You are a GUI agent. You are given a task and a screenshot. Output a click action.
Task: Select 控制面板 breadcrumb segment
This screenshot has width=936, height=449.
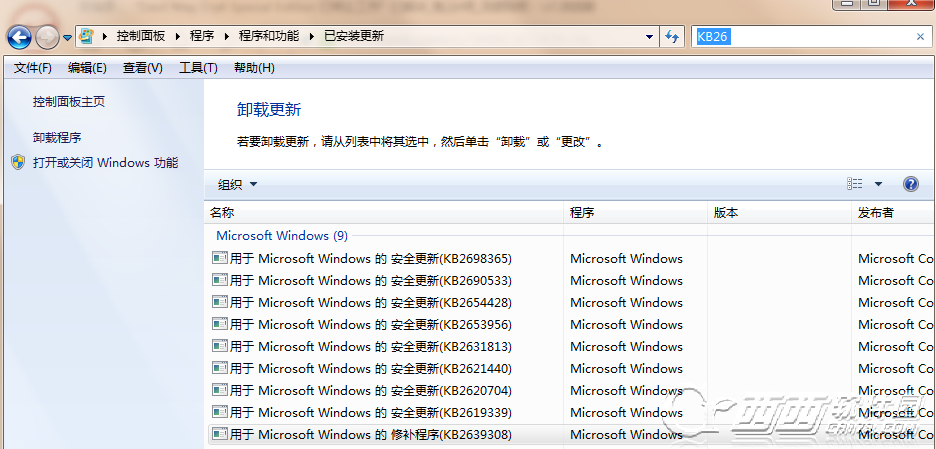tap(141, 36)
